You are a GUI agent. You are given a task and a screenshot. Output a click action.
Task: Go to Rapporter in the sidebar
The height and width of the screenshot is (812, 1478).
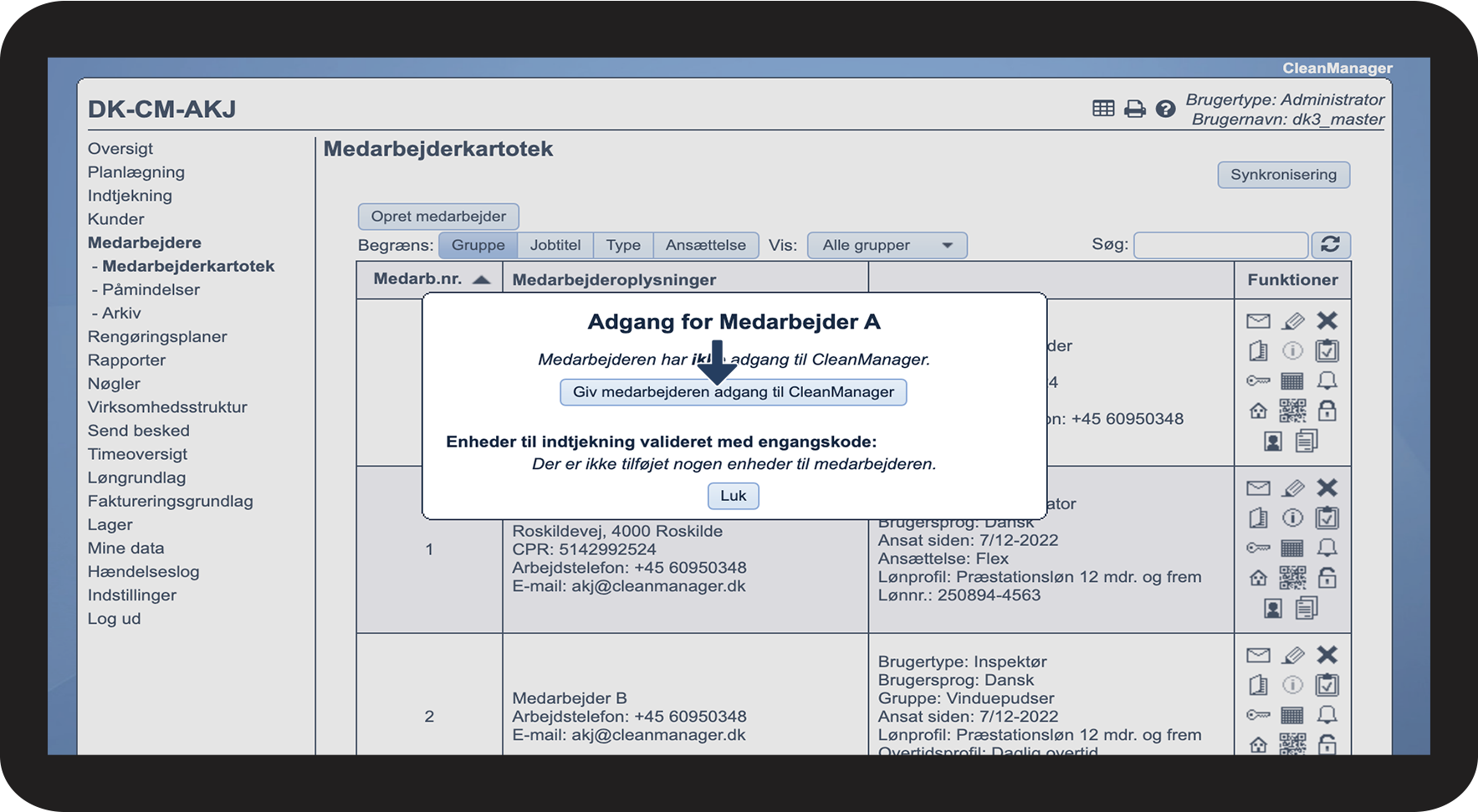tap(127, 360)
